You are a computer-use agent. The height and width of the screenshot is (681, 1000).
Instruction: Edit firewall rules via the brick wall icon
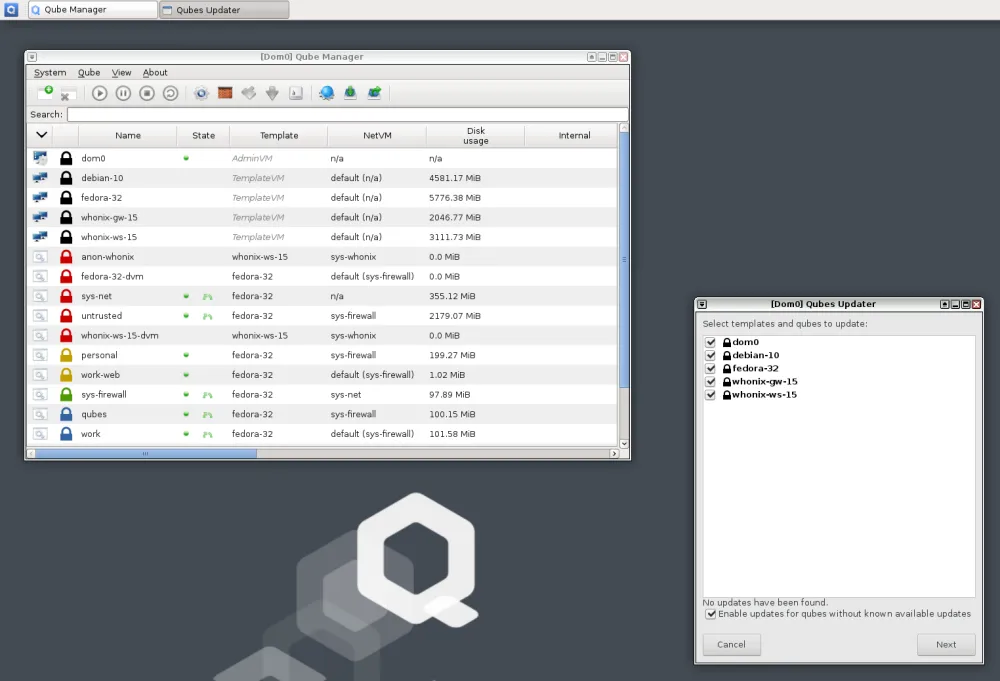pyautogui.click(x=227, y=93)
